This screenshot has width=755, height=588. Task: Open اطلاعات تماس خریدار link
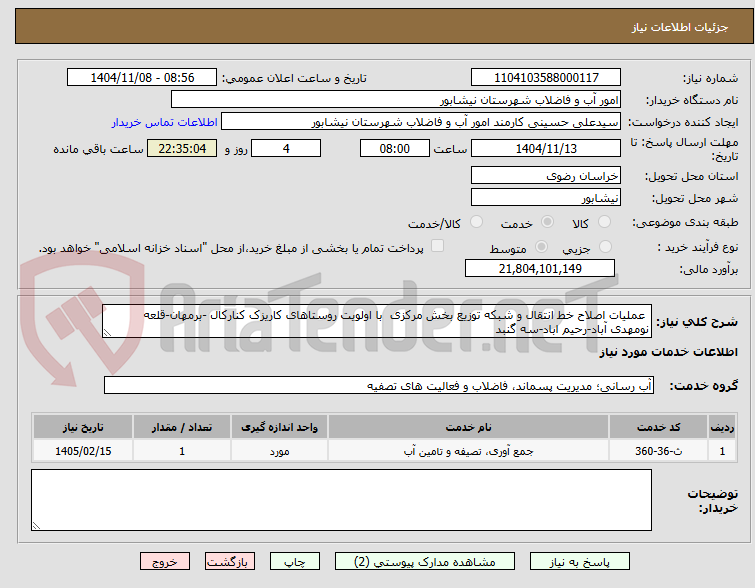(165, 122)
